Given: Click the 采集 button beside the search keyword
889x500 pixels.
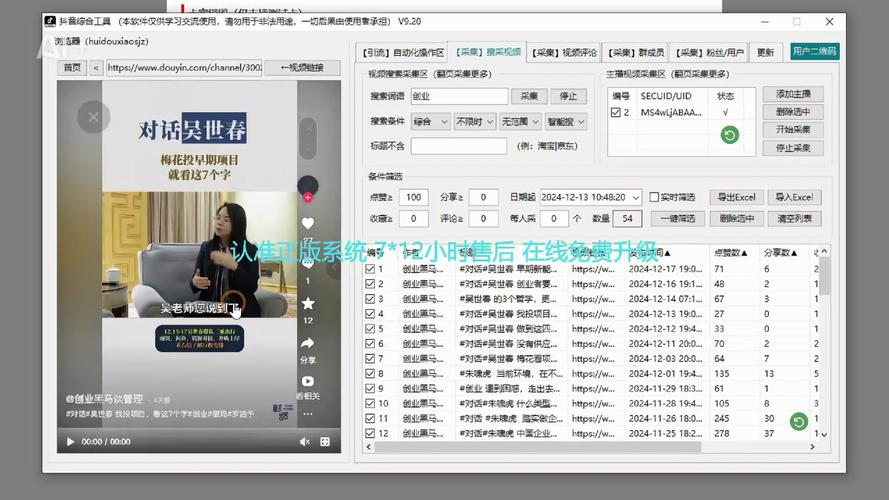Looking at the screenshot, I should click(x=529, y=96).
